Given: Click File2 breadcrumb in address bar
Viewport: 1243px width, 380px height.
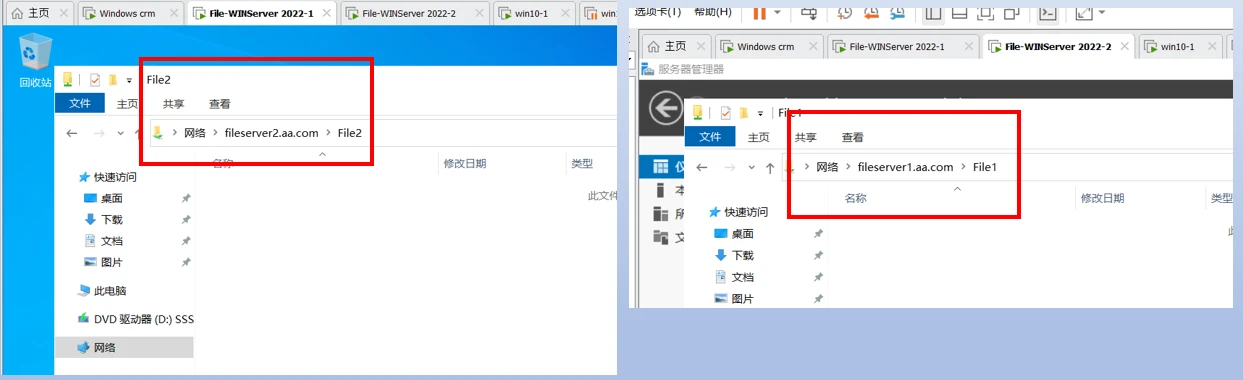Looking at the screenshot, I should (350, 133).
